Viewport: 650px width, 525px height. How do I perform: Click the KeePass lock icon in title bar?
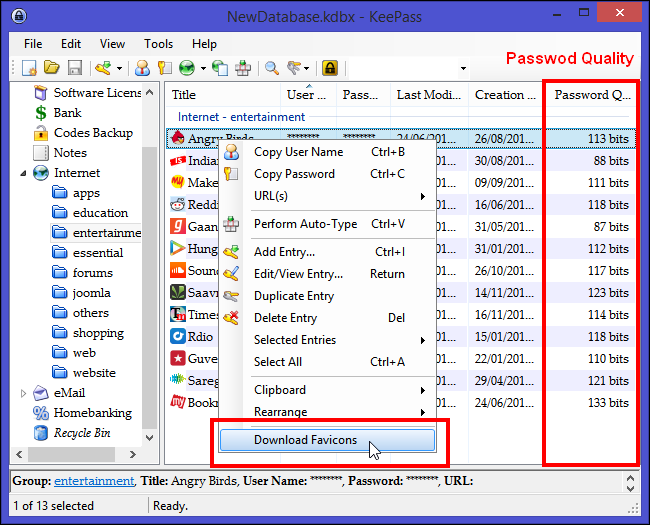pyautogui.click(x=19, y=16)
